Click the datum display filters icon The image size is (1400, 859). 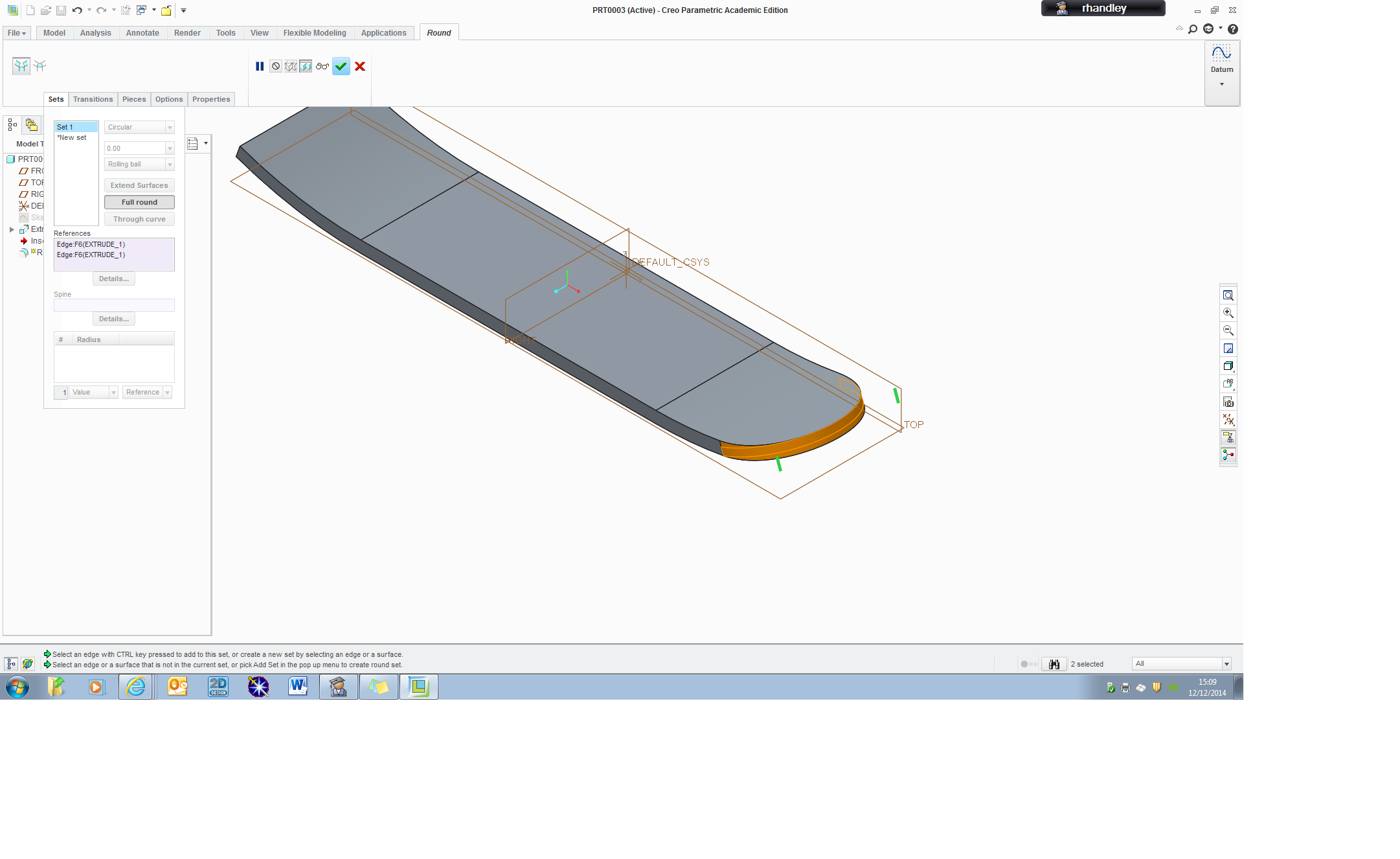1228,419
